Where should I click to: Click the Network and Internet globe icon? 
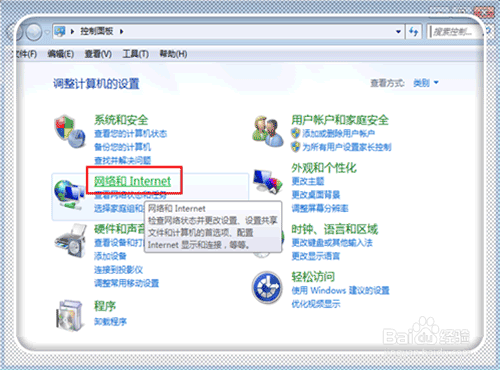tap(69, 194)
